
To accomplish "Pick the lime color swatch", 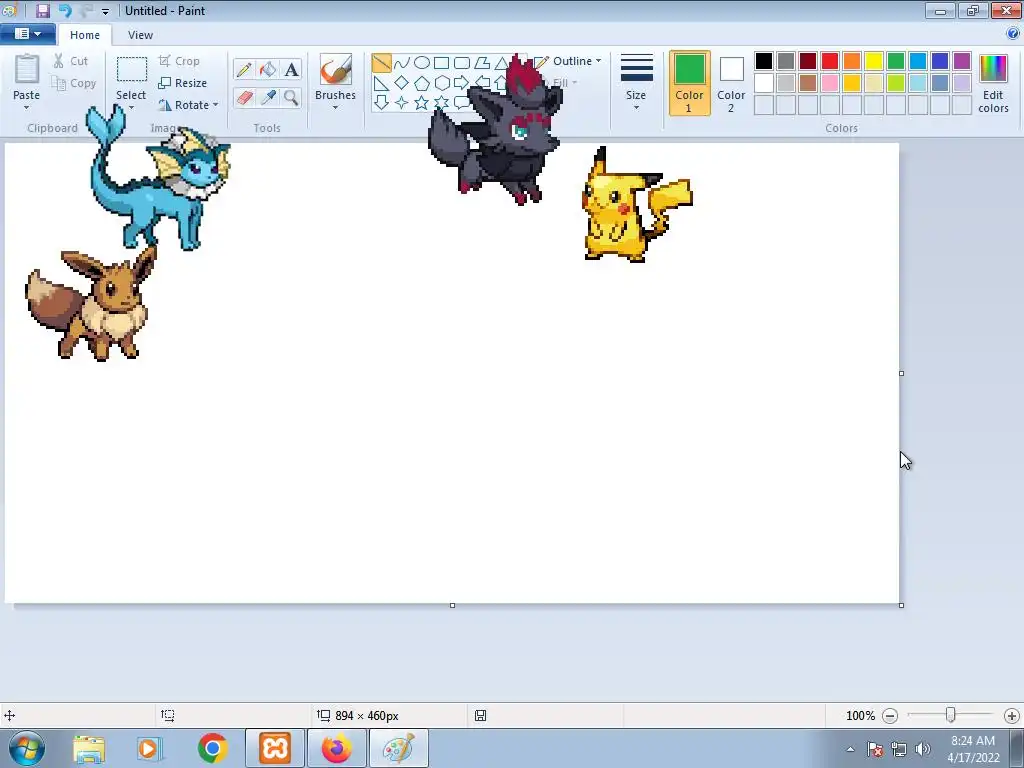I will [895, 83].
